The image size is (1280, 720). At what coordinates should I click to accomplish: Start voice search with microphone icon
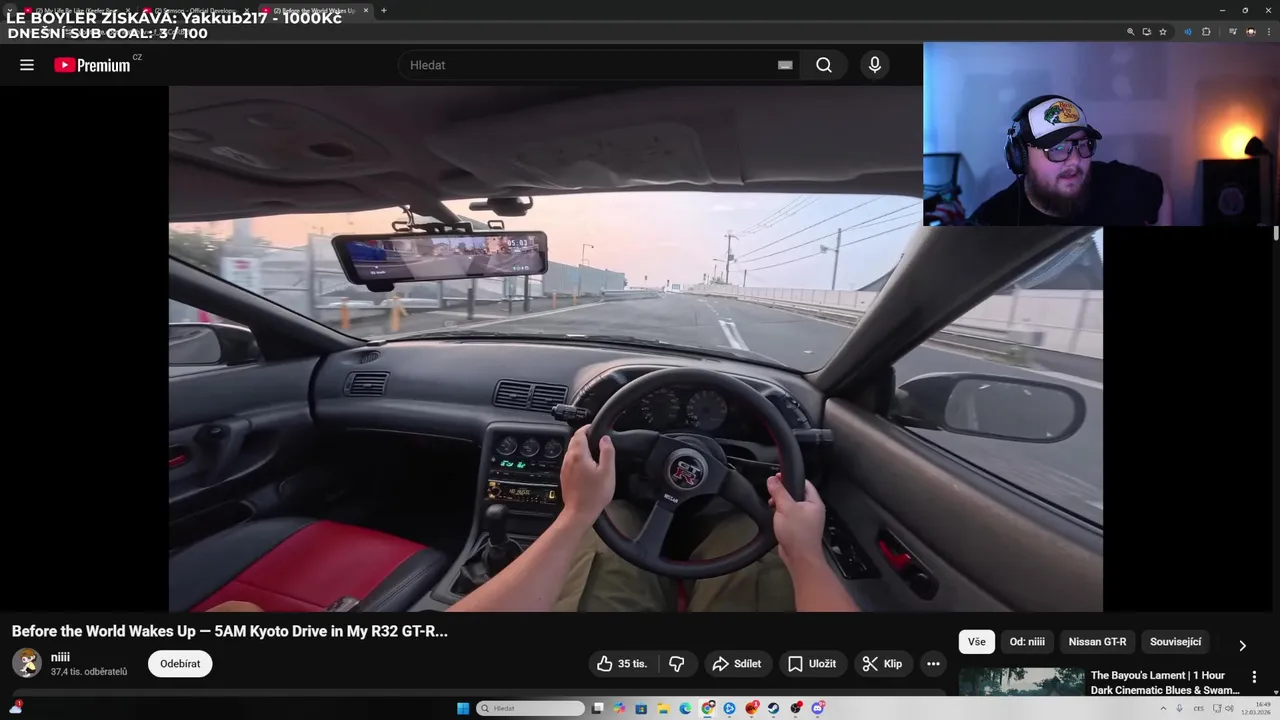tap(875, 65)
